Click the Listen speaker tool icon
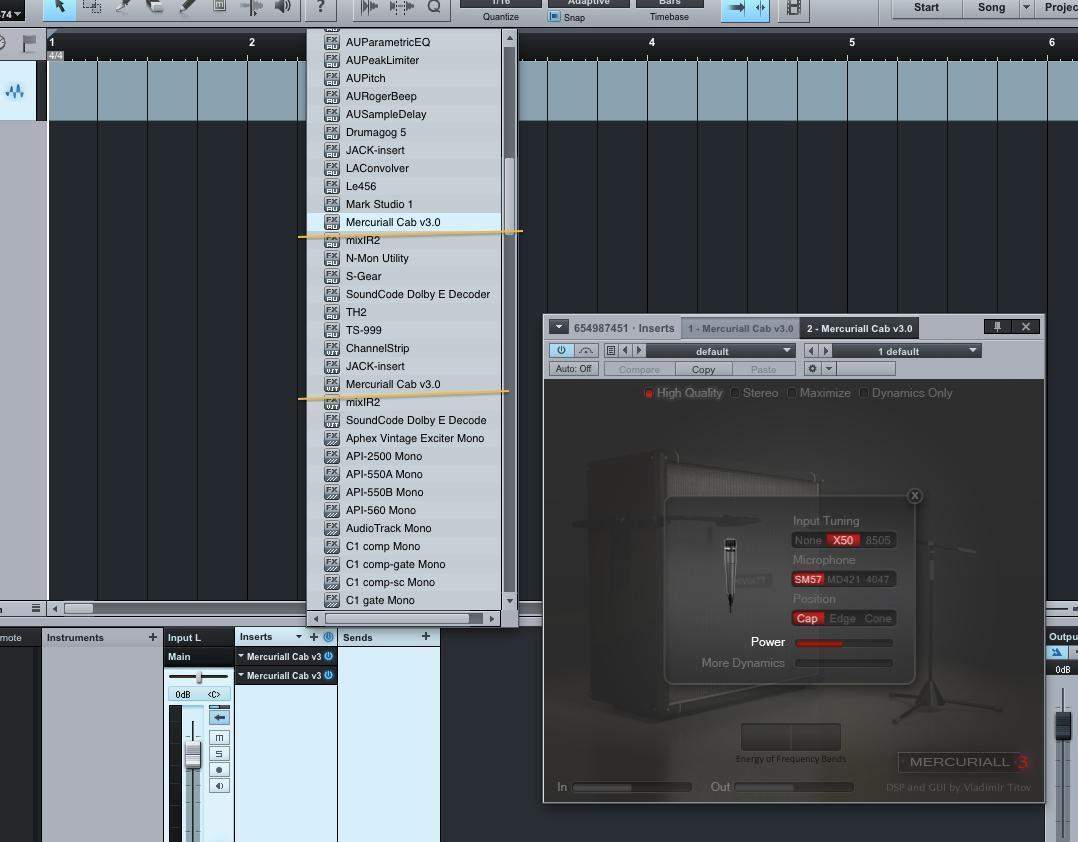 pyautogui.click(x=283, y=6)
